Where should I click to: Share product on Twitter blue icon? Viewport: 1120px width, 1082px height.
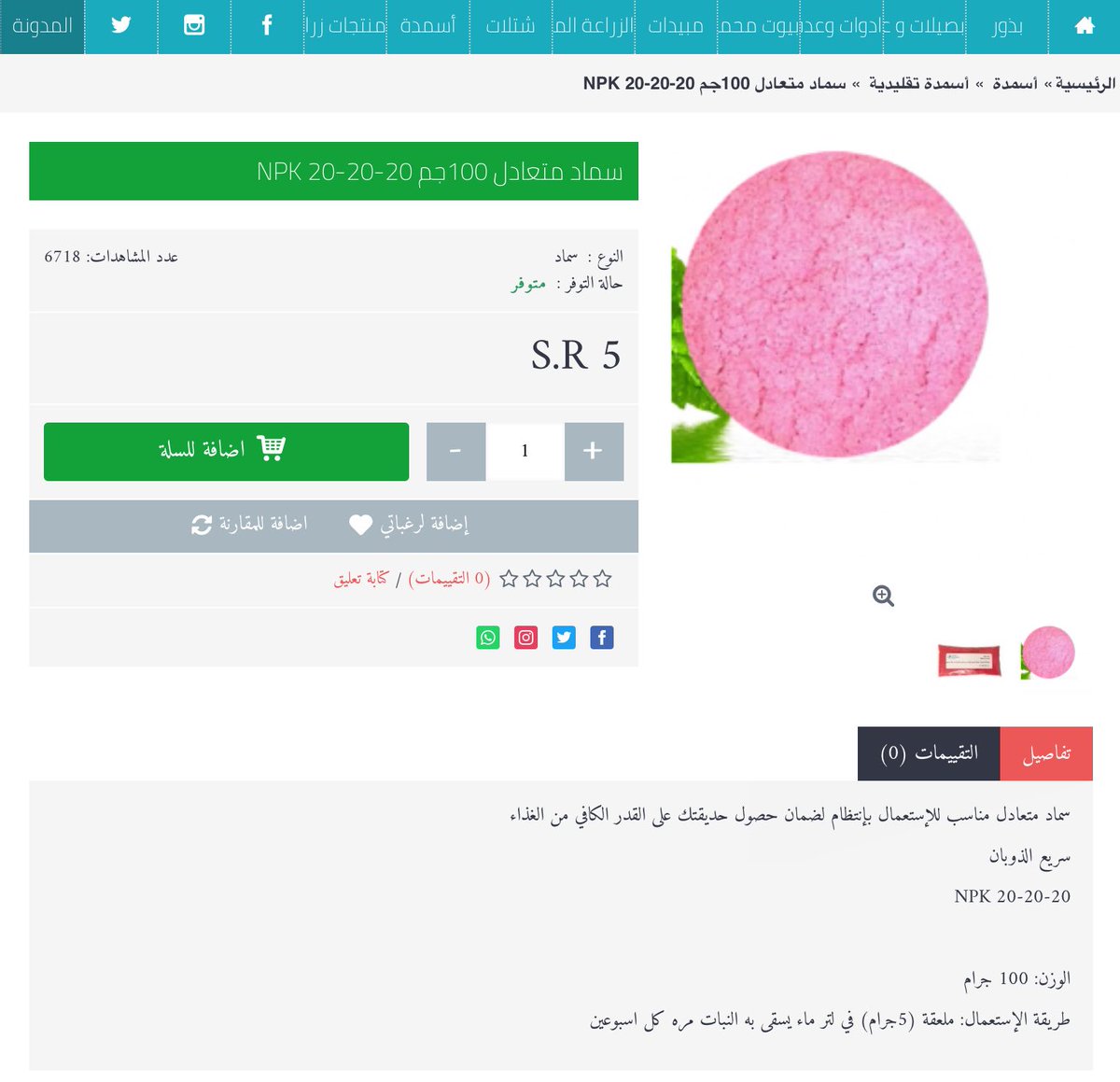564,638
